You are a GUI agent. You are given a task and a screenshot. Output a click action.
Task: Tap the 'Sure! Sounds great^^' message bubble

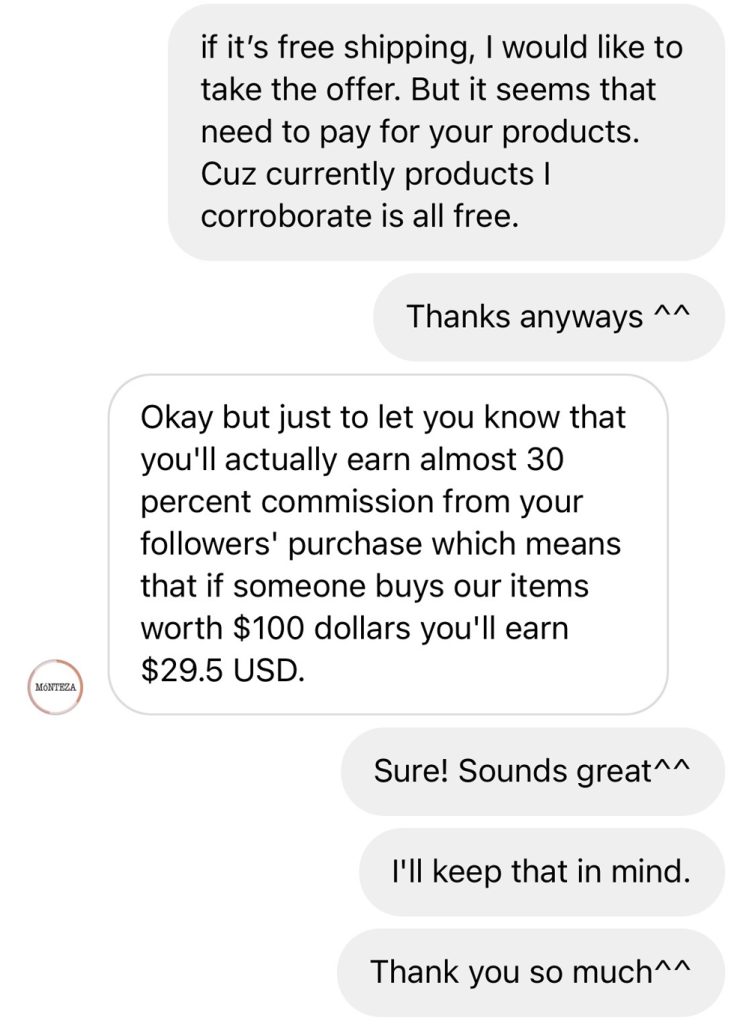point(532,771)
